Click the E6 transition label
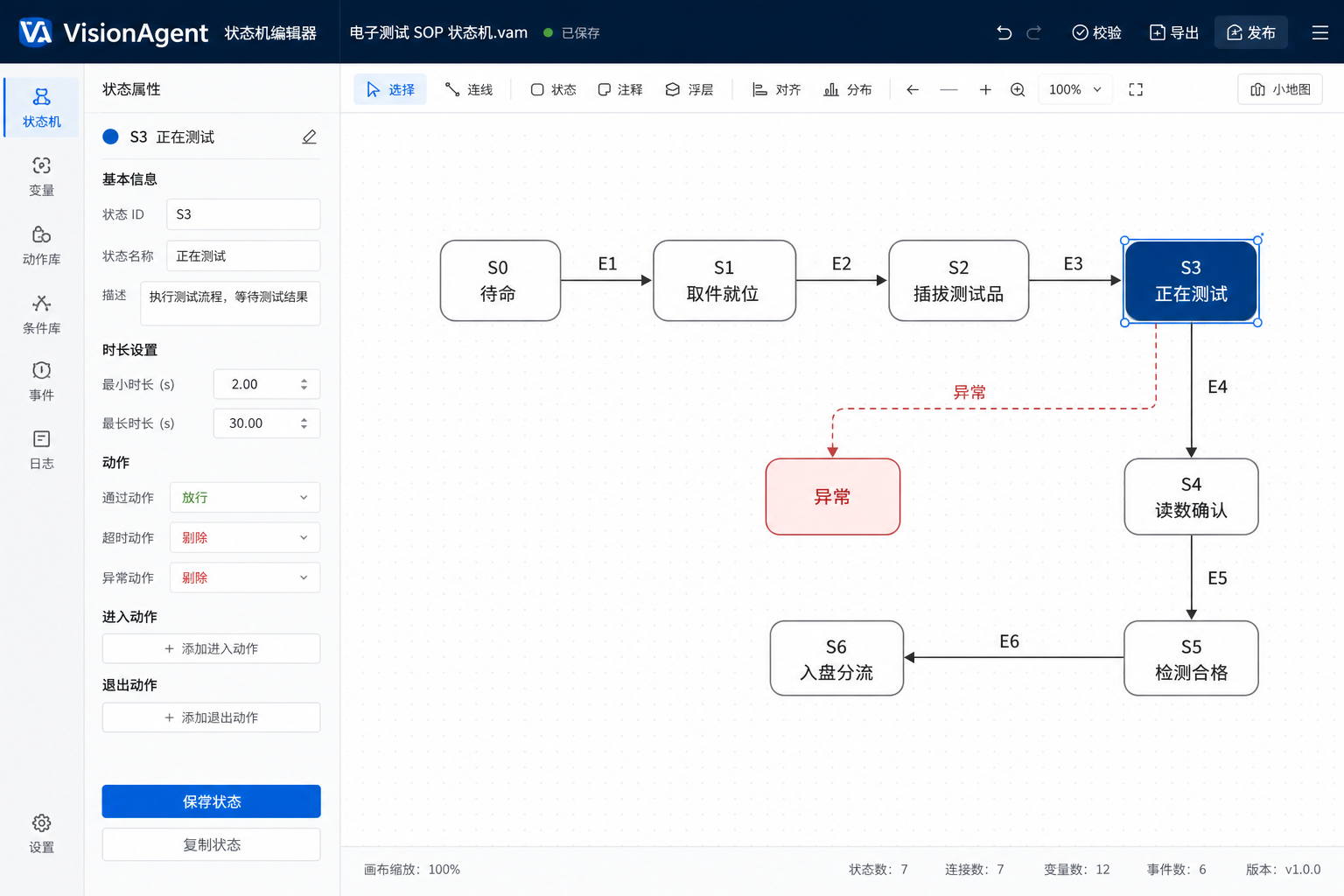Image resolution: width=1344 pixels, height=896 pixels. tap(1009, 641)
